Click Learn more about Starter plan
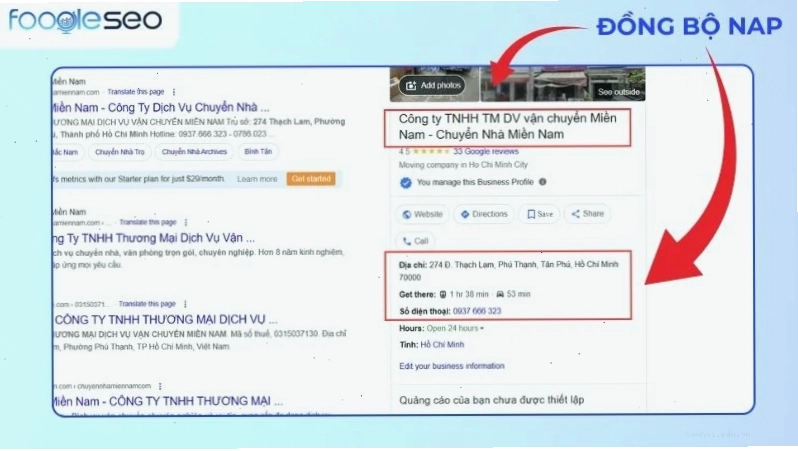 click(257, 179)
